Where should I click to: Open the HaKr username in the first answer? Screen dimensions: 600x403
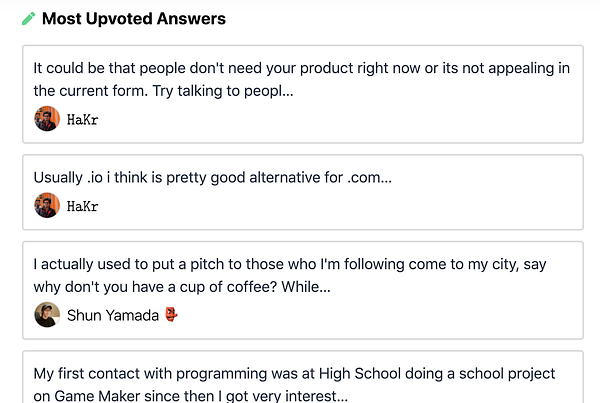[83, 120]
